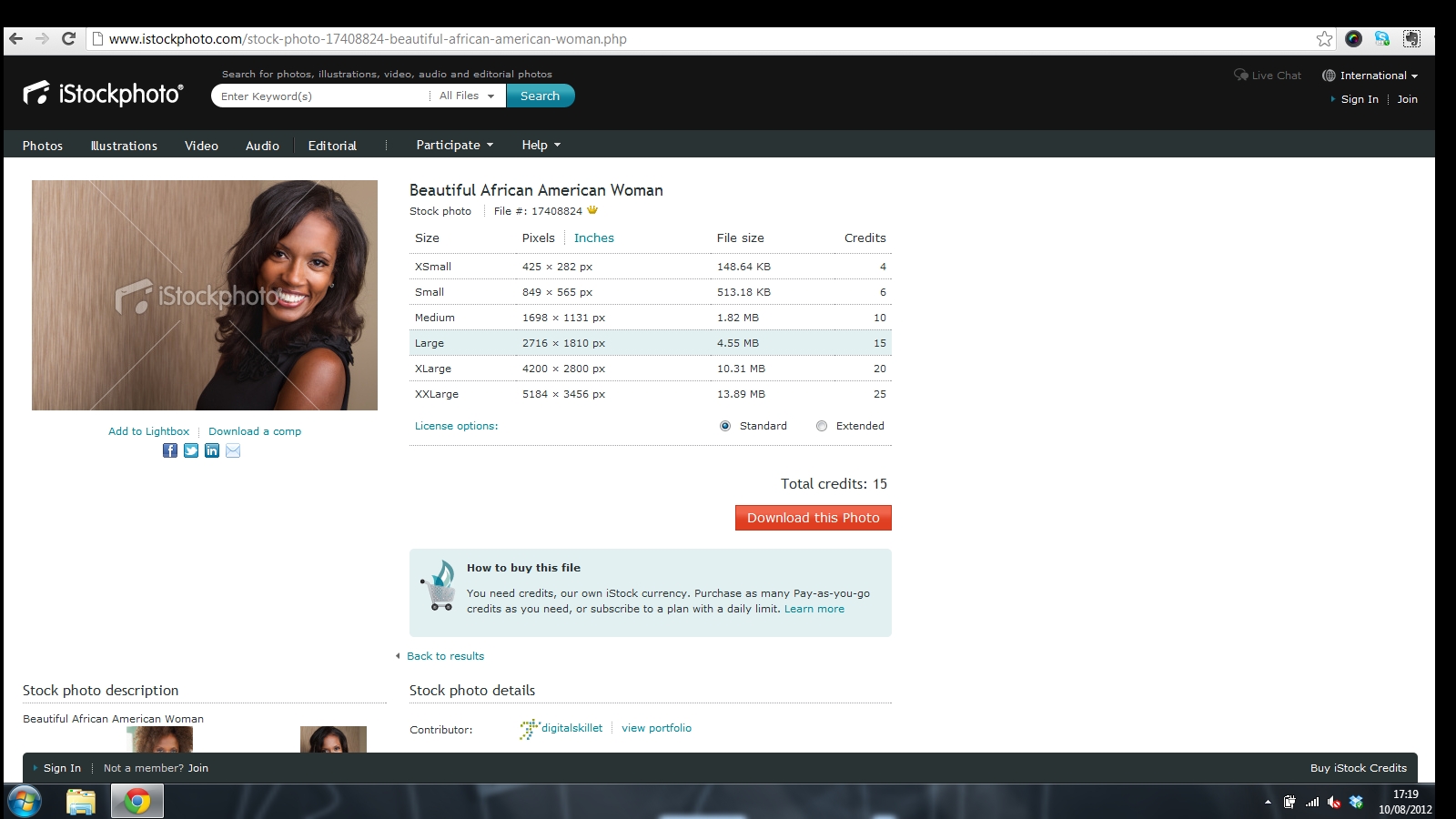The image size is (1456, 819).
Task: Open the iStockphoto logo home link
Action: tap(103, 93)
